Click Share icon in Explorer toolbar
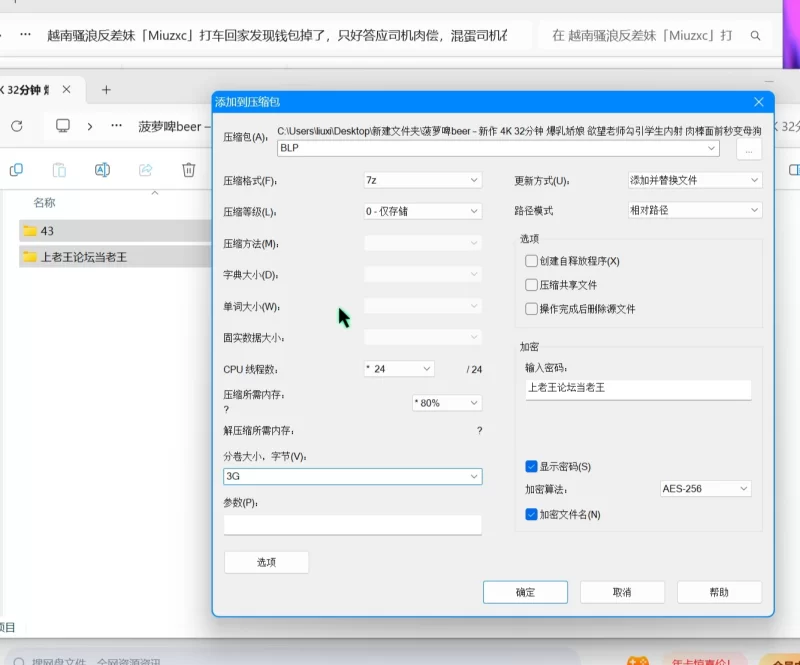This screenshot has height=665, width=800. pyautogui.click(x=145, y=169)
